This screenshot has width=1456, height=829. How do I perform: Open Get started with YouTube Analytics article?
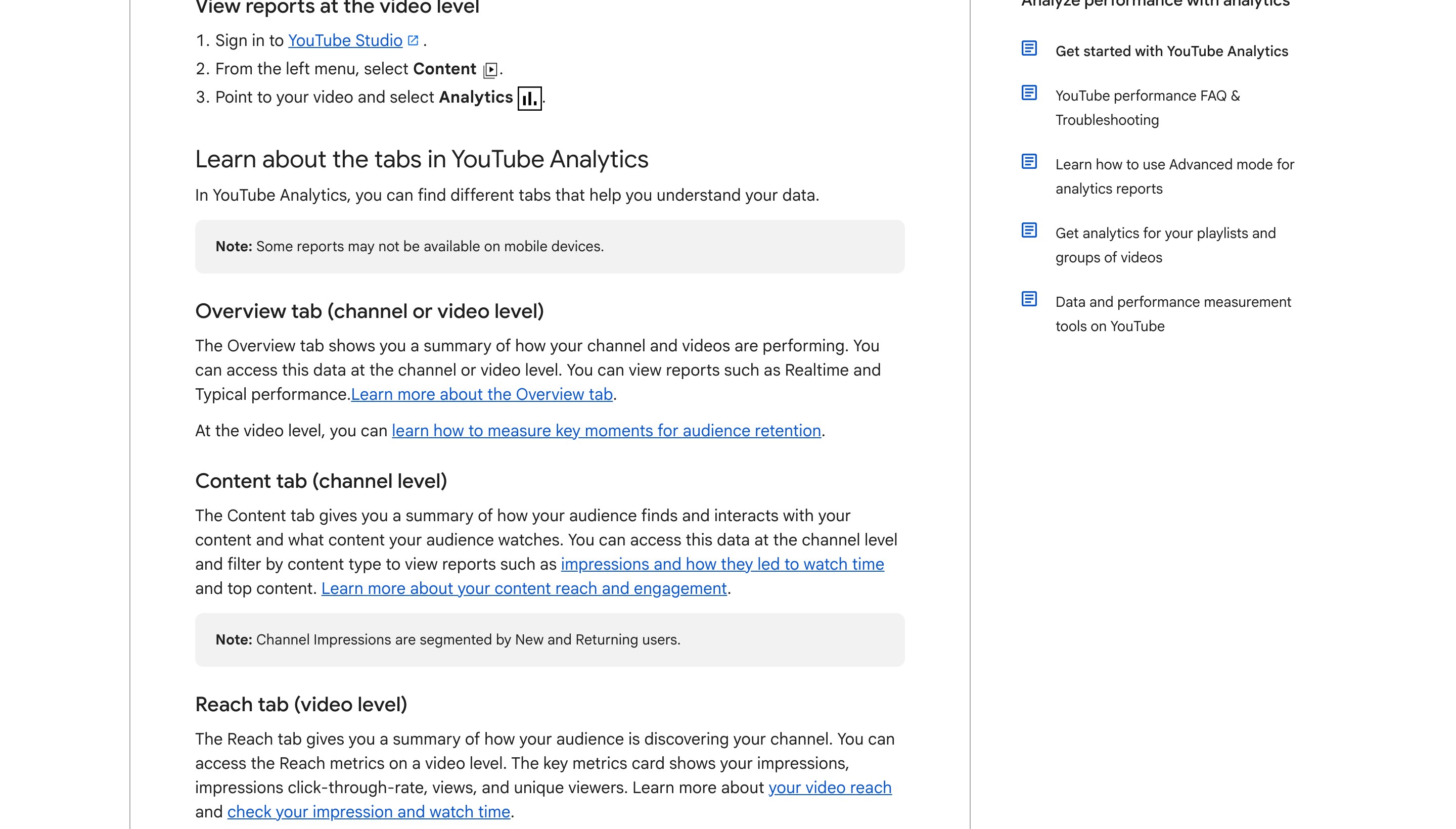click(x=1171, y=51)
